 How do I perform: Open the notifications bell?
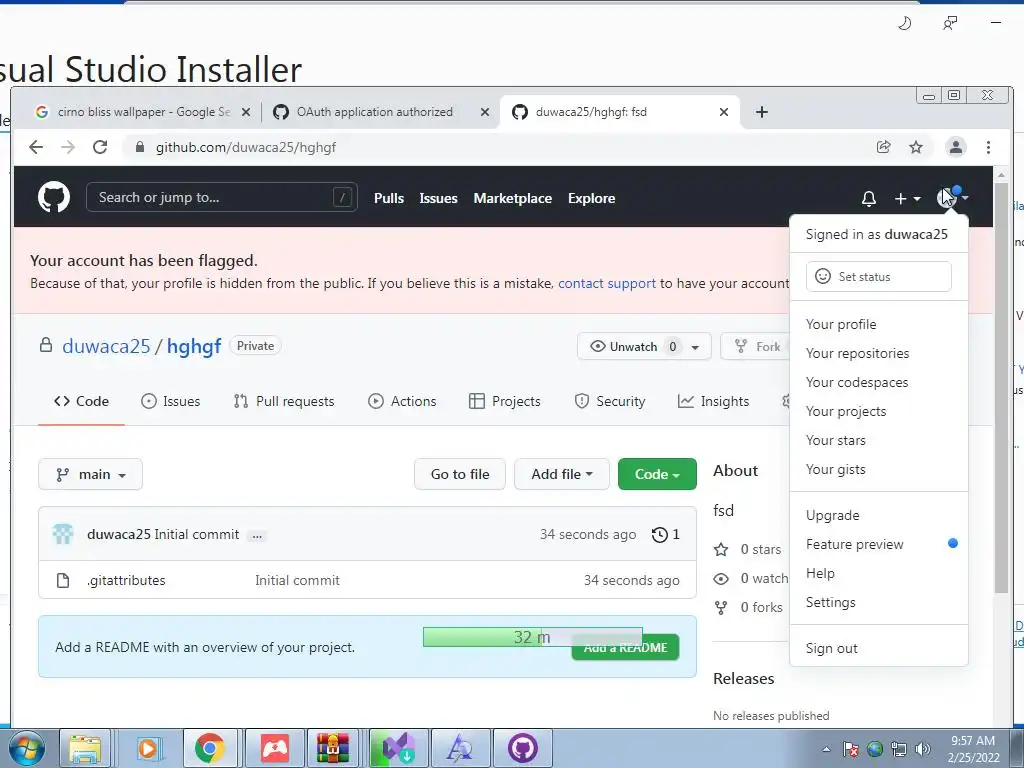point(869,199)
